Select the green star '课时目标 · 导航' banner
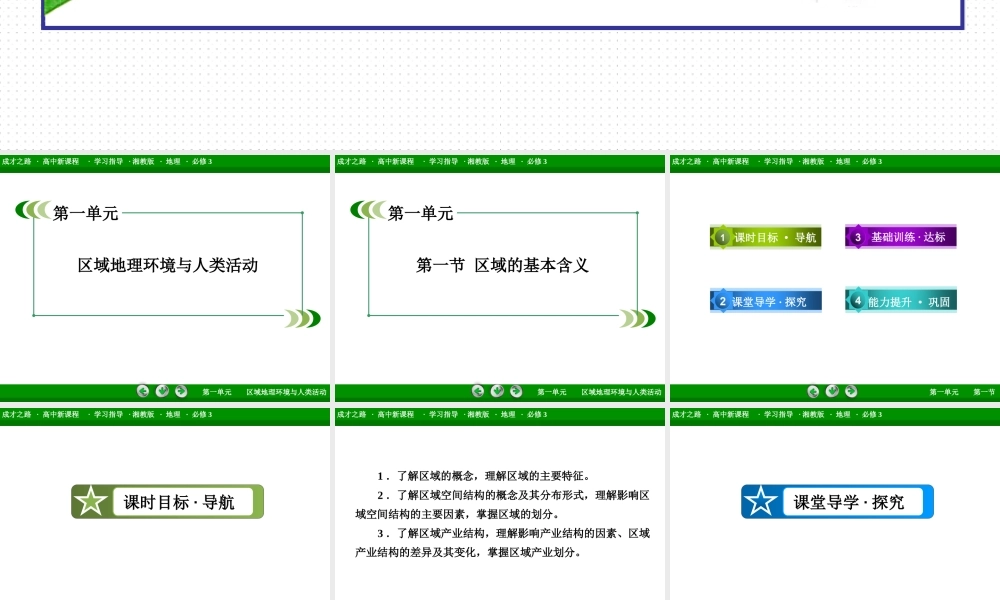Image resolution: width=1000 pixels, height=600 pixels. tap(167, 502)
